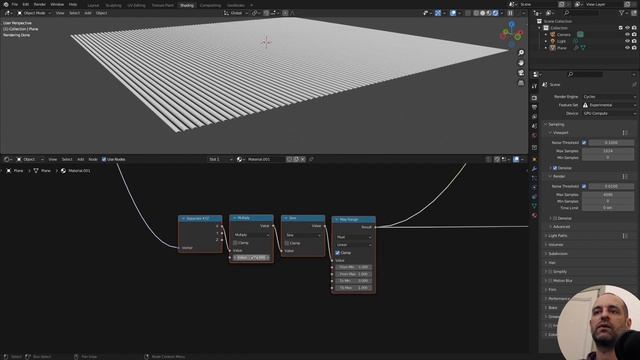This screenshot has width=640, height=360.
Task: Open the Object Mode dropdown
Action: tap(34, 13)
